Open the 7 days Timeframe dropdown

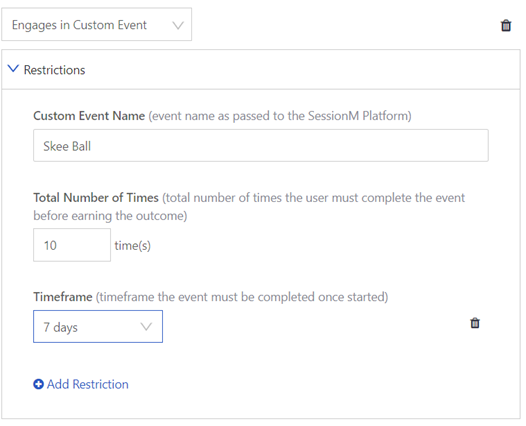pyautogui.click(x=98, y=326)
